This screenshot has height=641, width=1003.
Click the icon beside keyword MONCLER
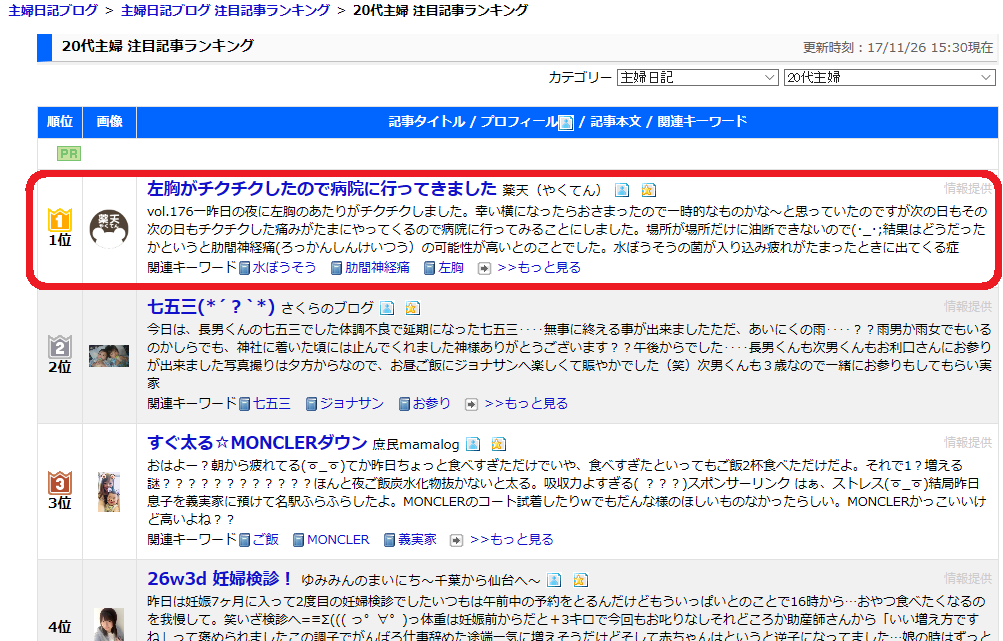coord(298,541)
